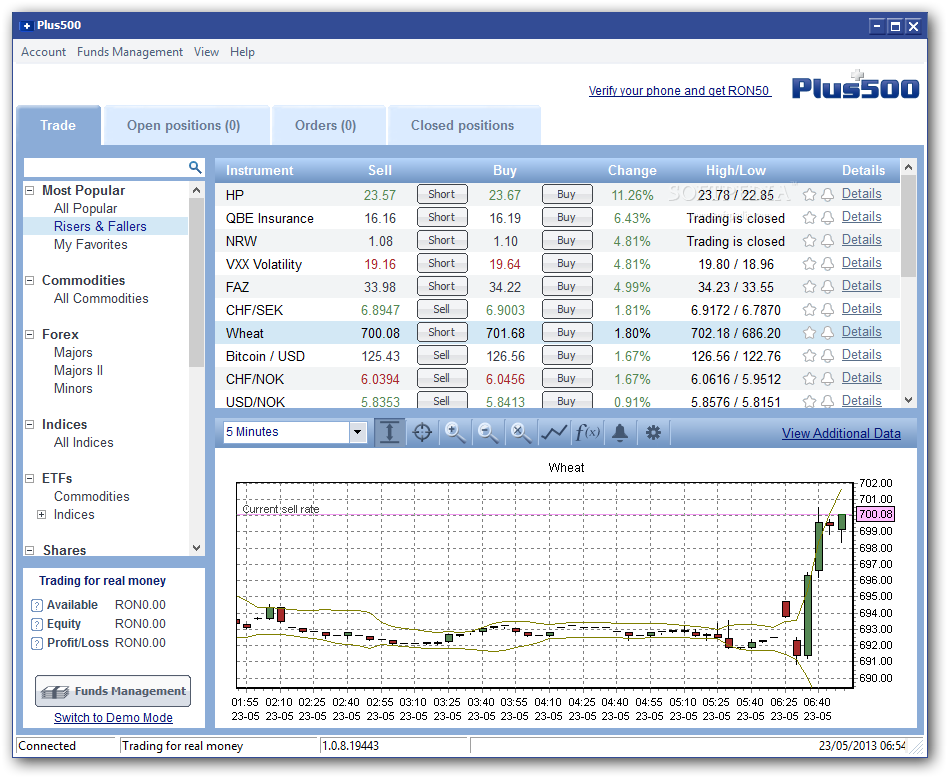
Task: Set a price alert via chart bell icon
Action: [x=620, y=432]
